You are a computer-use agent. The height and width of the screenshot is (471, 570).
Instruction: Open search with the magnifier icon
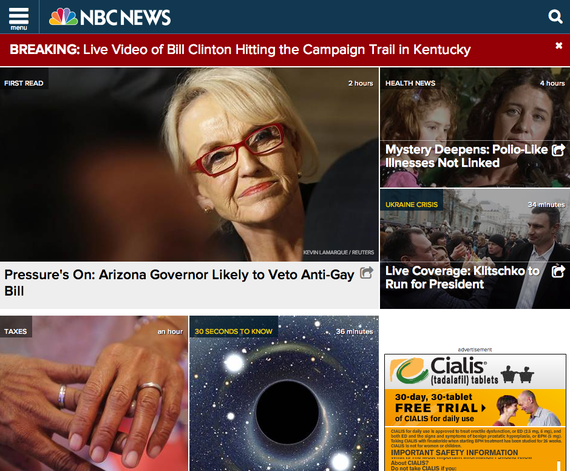555,17
